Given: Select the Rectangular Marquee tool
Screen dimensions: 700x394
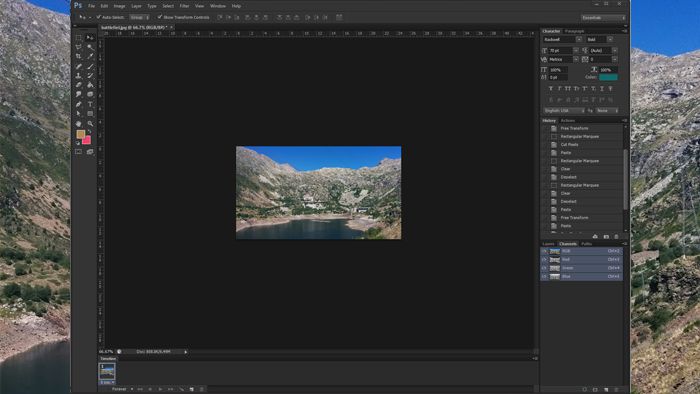Looking at the screenshot, I should [79, 38].
